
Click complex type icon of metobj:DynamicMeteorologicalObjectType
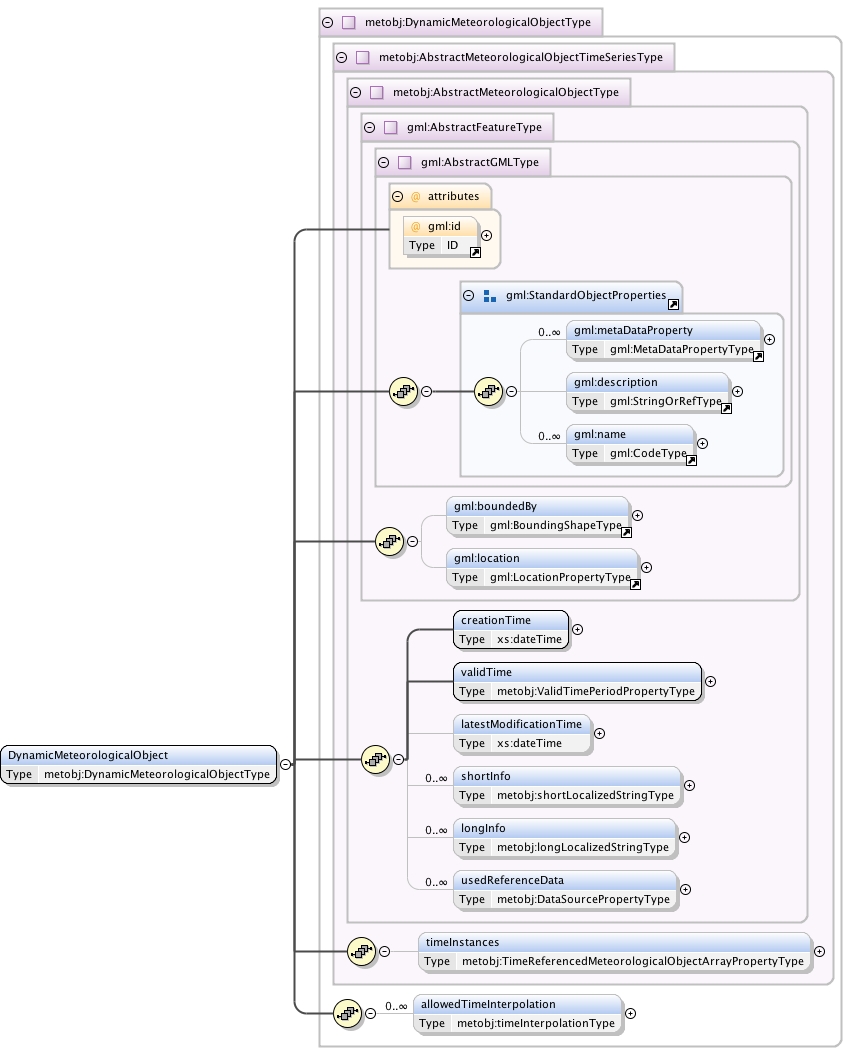tap(348, 22)
